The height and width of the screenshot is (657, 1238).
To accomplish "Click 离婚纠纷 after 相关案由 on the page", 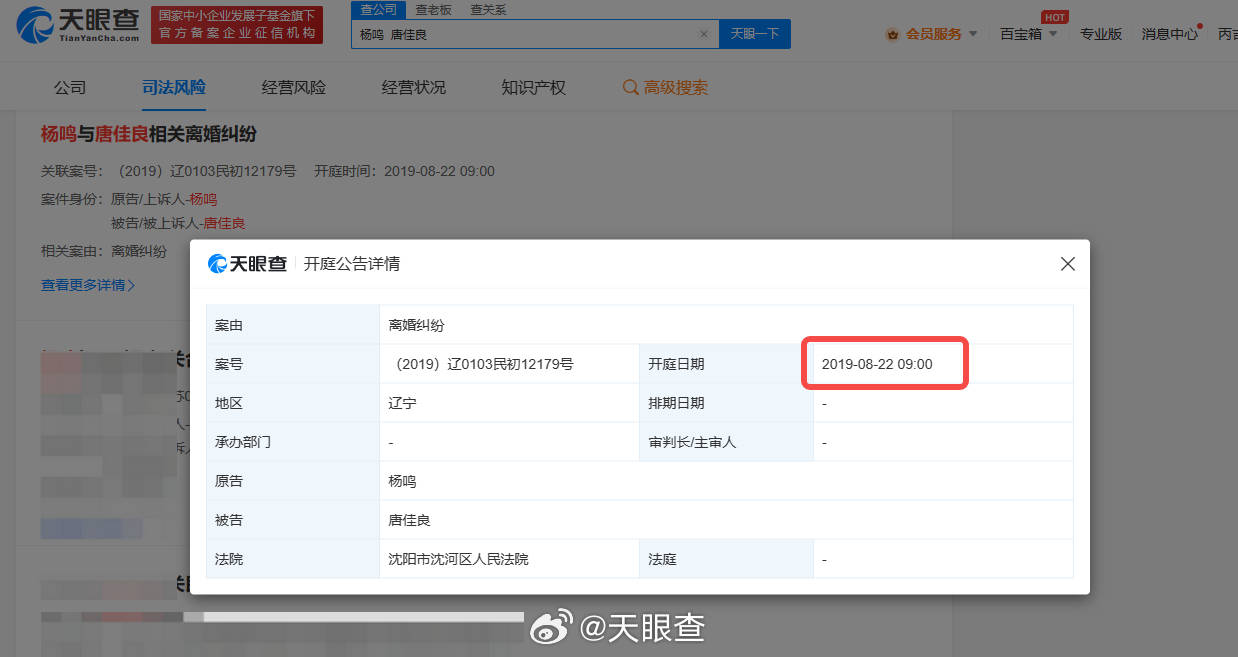I will [x=139, y=251].
